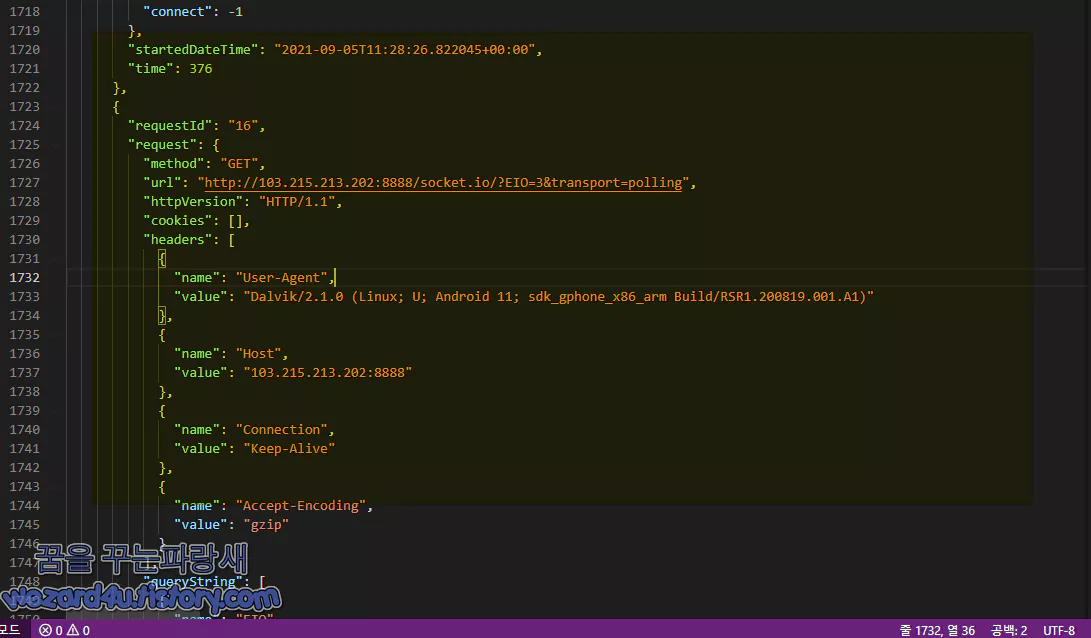
Task: Place cursor on the Dalvik user-agent value
Action: [x=558, y=296]
